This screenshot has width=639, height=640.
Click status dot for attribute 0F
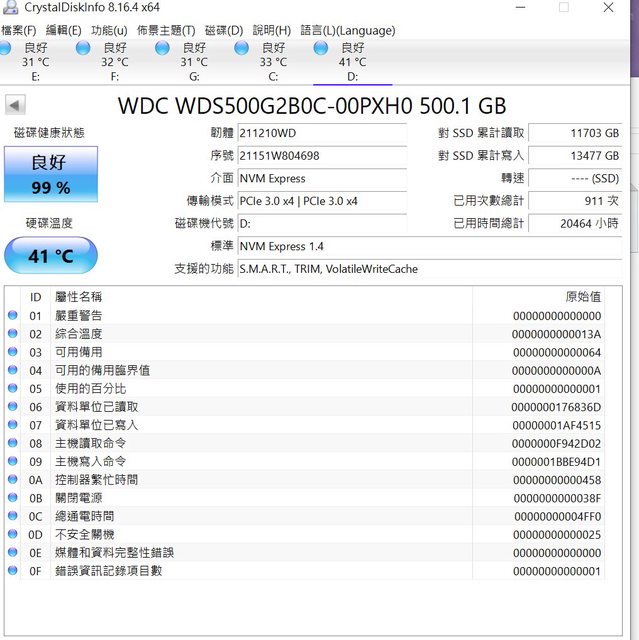click(13, 570)
